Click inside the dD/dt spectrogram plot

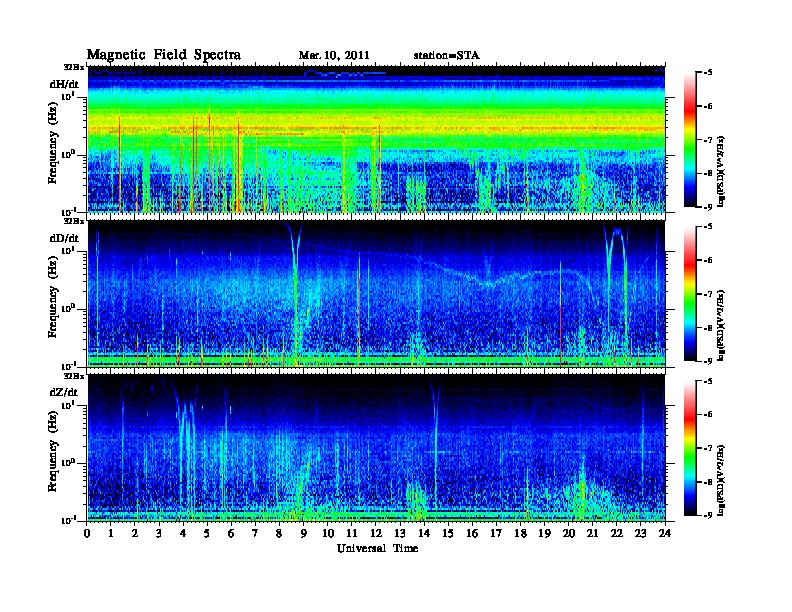pos(376,294)
